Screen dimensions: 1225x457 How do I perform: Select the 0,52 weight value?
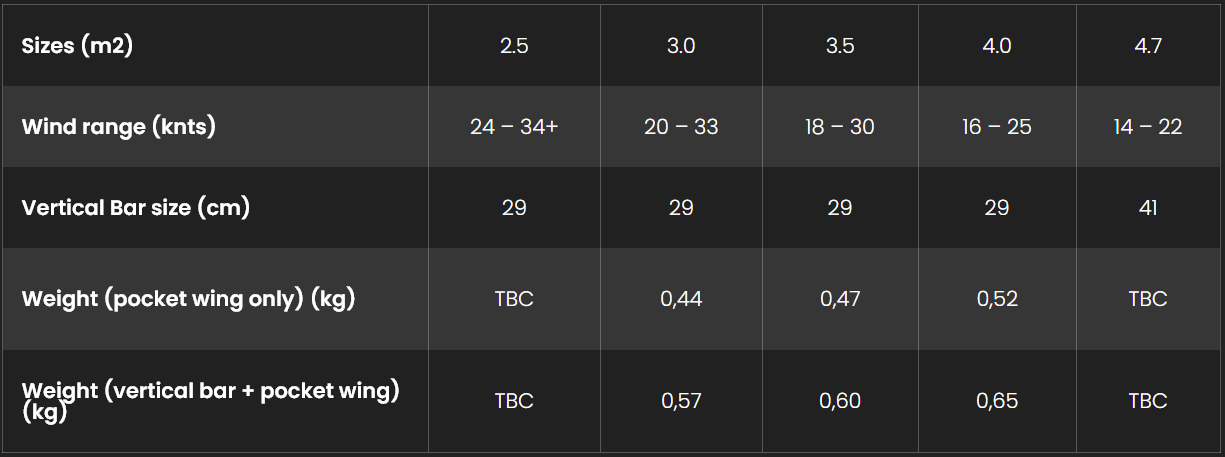coord(997,299)
